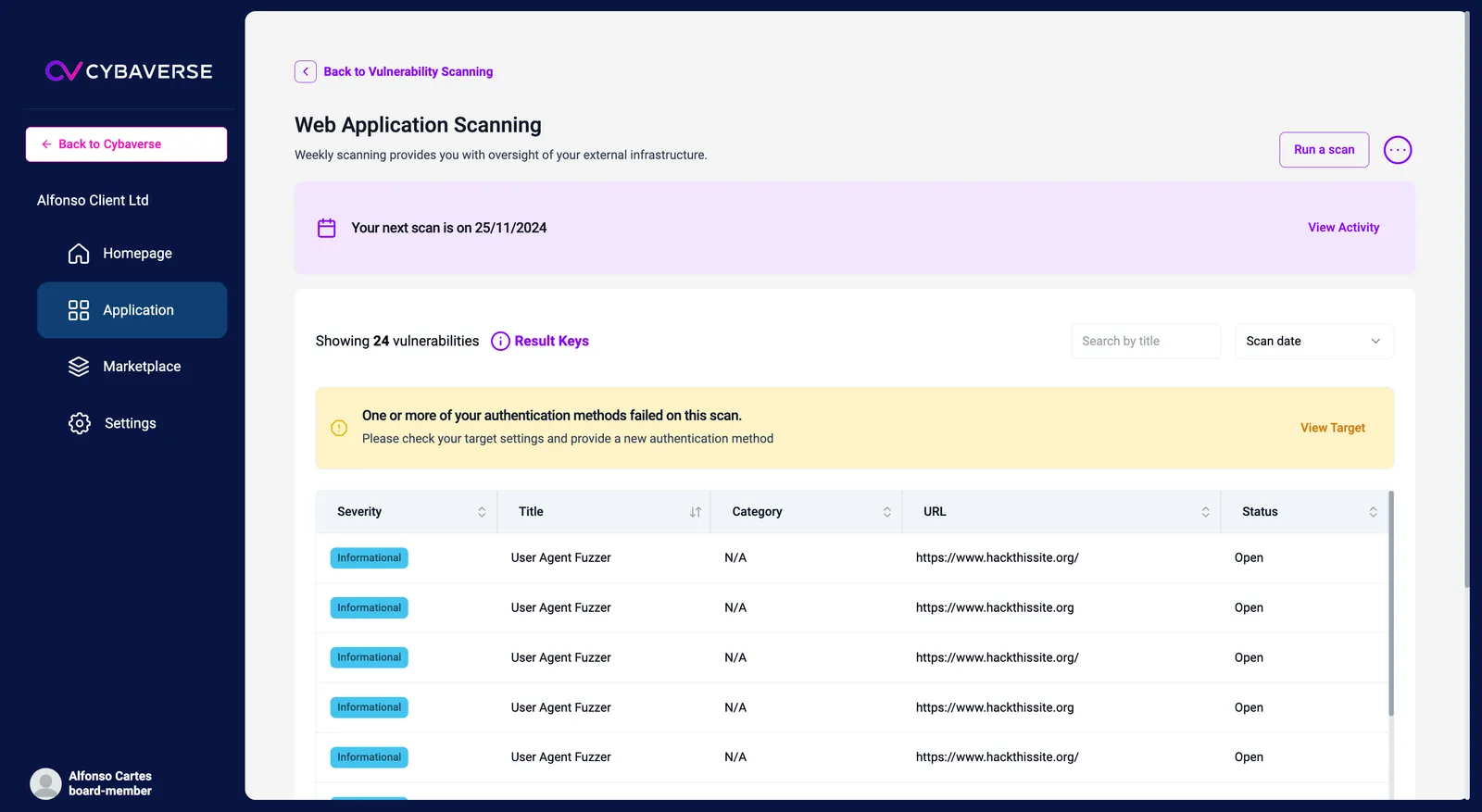Screen dimensions: 1482x812
Task: Click the warning icon in authentication alert
Action: coord(339,428)
